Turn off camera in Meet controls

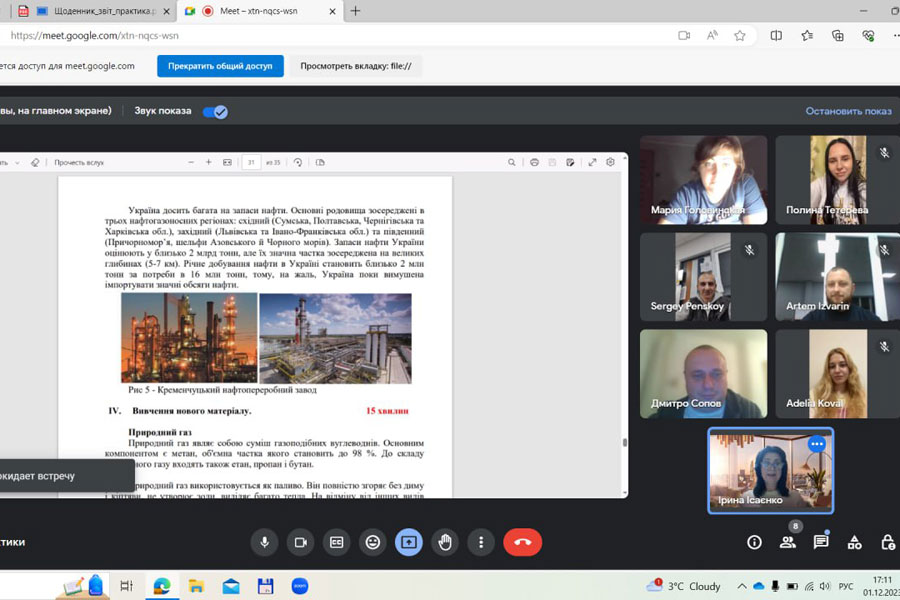[x=300, y=542]
